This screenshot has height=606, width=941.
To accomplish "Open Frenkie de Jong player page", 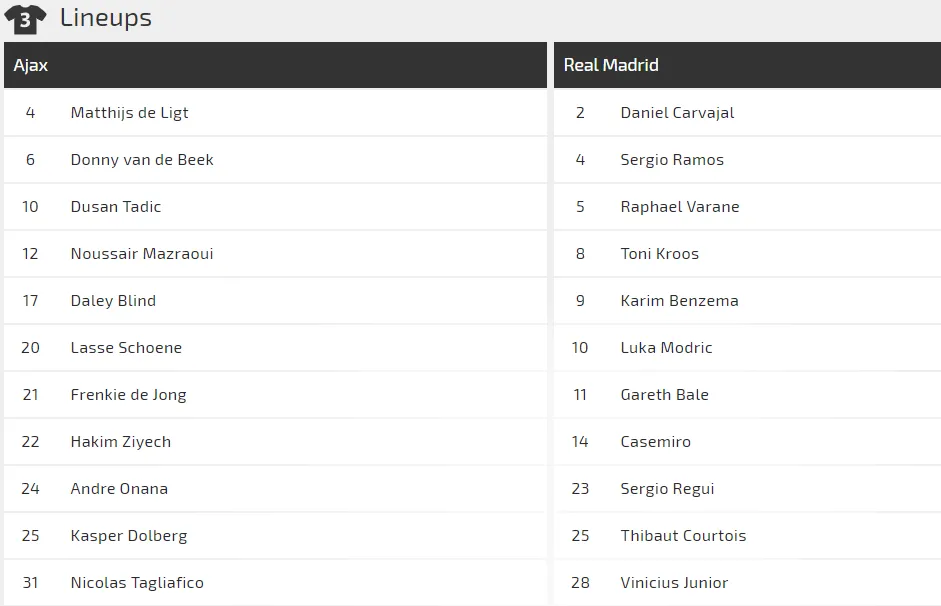I will click(x=128, y=395).
